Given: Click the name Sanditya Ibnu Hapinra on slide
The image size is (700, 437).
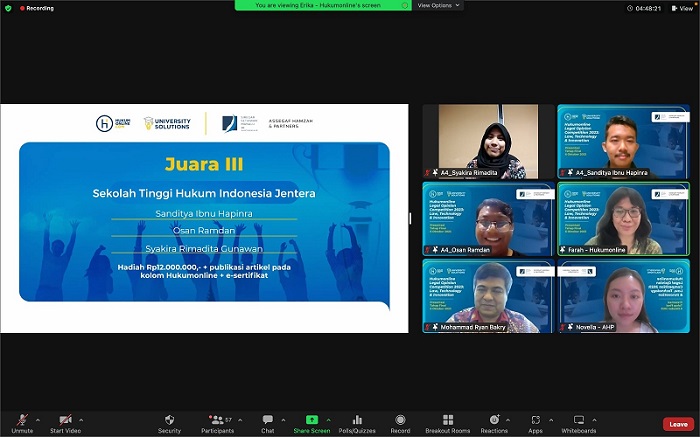Looking at the screenshot, I should [x=204, y=214].
